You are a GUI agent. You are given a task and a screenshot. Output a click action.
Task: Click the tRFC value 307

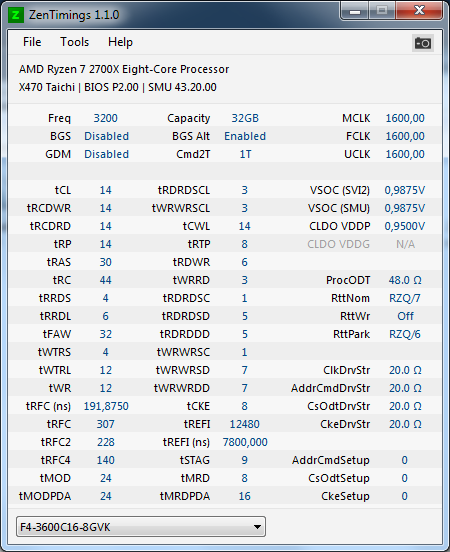[106, 424]
